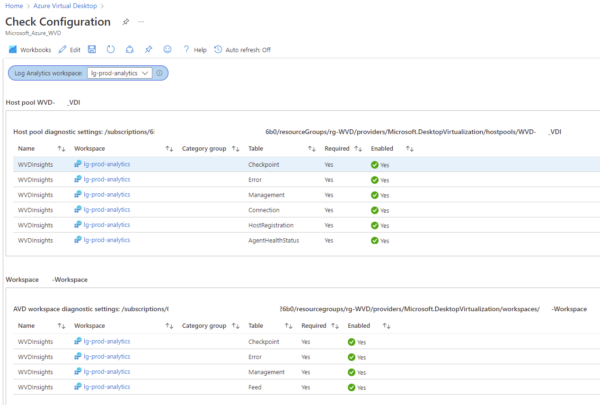Screen dimensions: 600x405
Task: Select the AgentHealthStatus table cell
Action: pos(274,240)
